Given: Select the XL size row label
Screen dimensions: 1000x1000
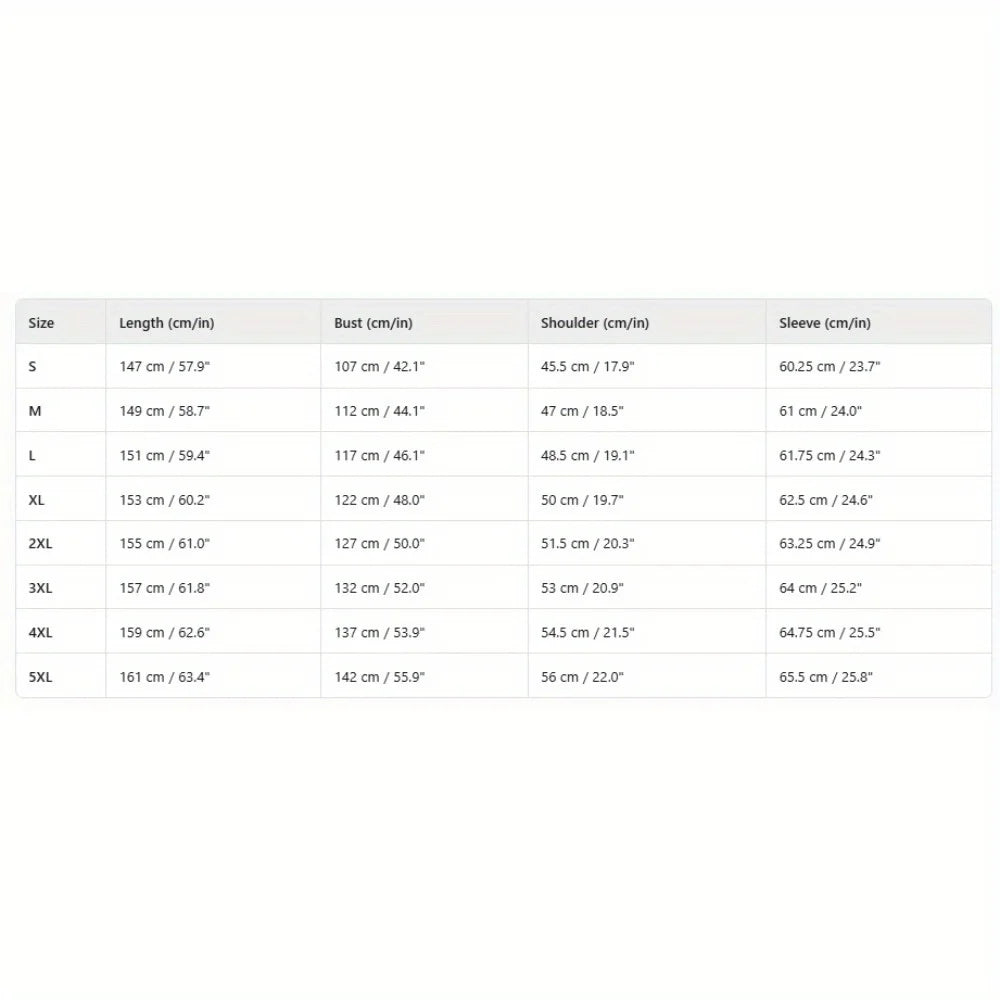Looking at the screenshot, I should tap(37, 500).
